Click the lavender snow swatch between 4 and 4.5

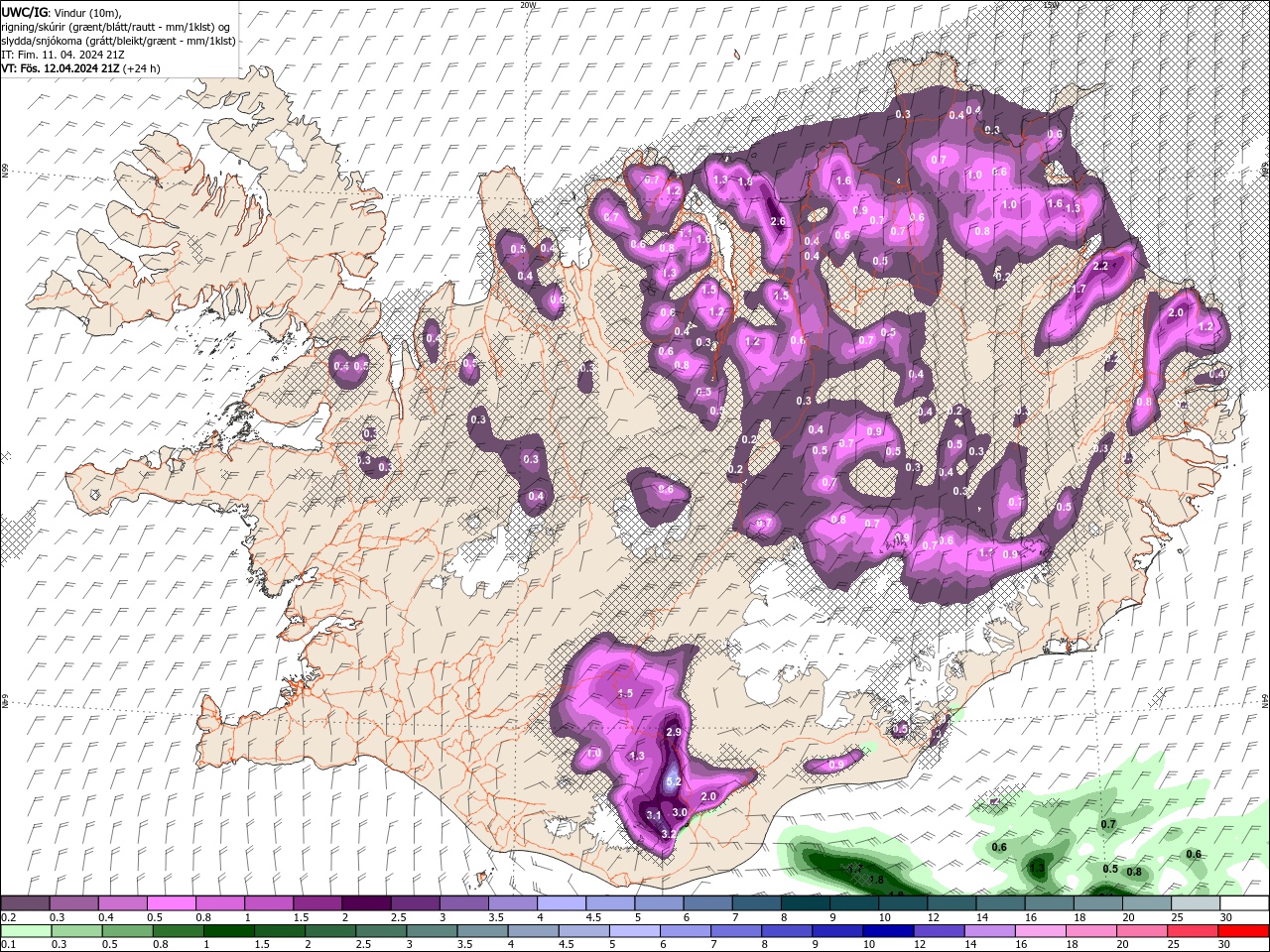tap(561, 903)
